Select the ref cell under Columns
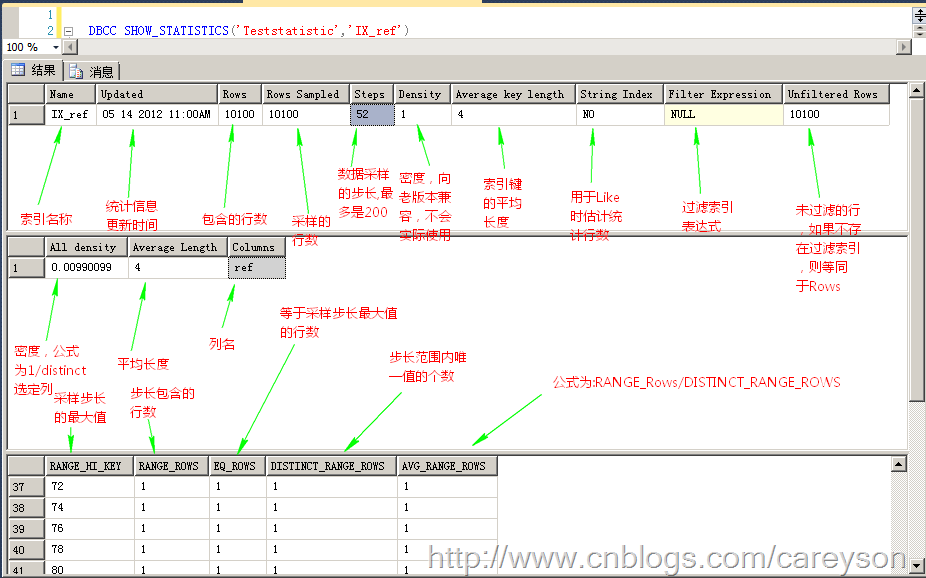The image size is (926, 578). point(256,268)
